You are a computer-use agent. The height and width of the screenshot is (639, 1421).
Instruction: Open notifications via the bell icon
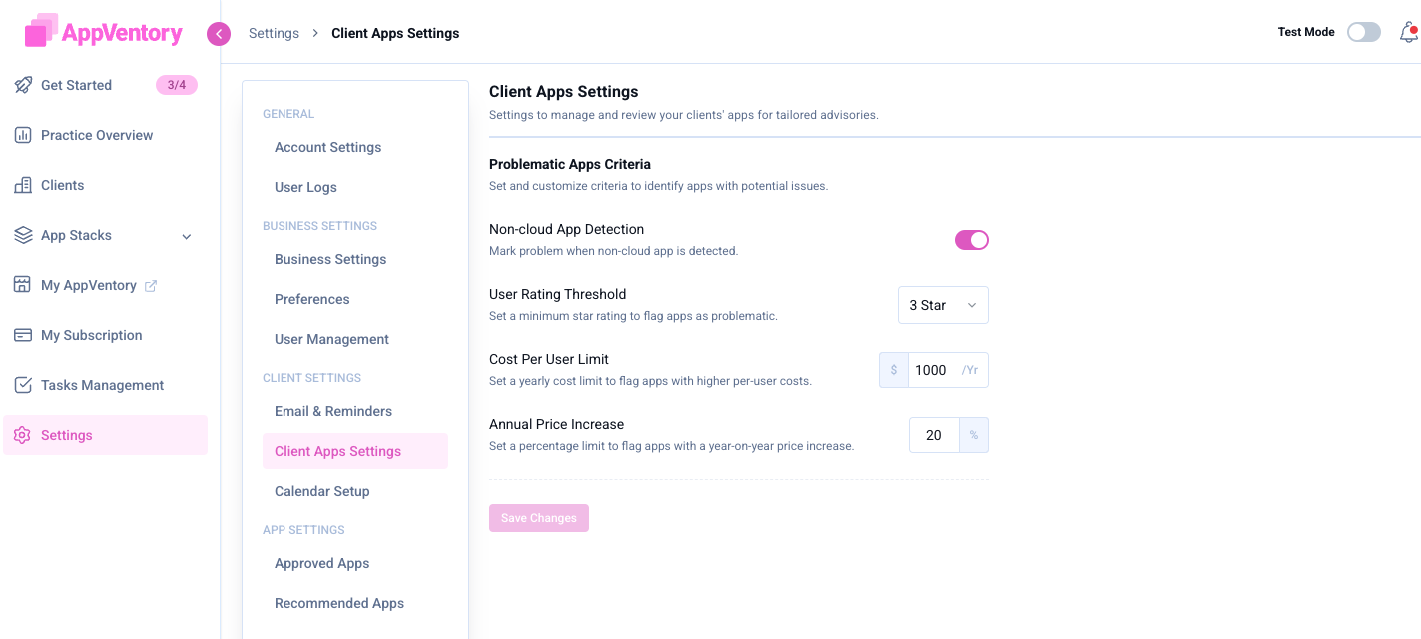coord(1408,33)
